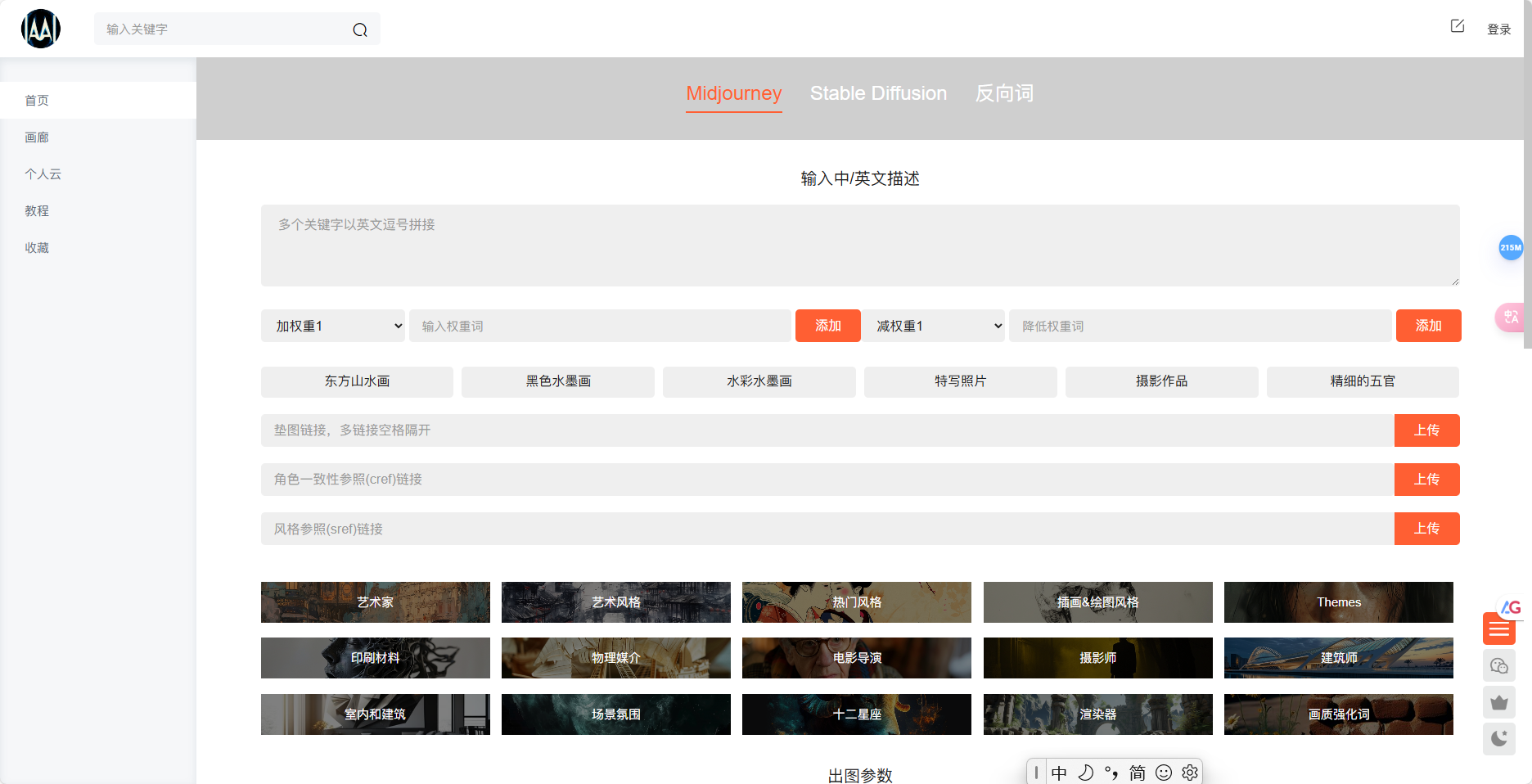Open the emoji panel in the input method bar
Image resolution: width=1532 pixels, height=784 pixels.
pos(1164,772)
